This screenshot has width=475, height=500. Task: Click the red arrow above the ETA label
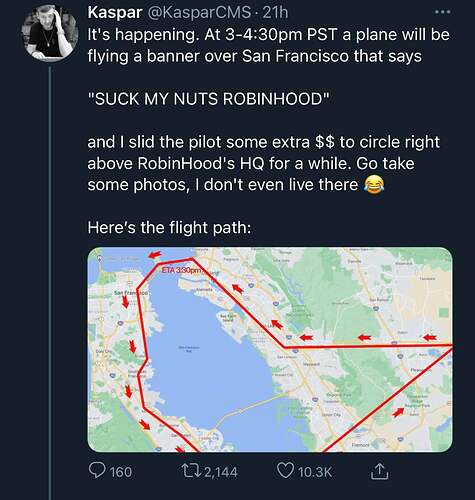(x=155, y=255)
